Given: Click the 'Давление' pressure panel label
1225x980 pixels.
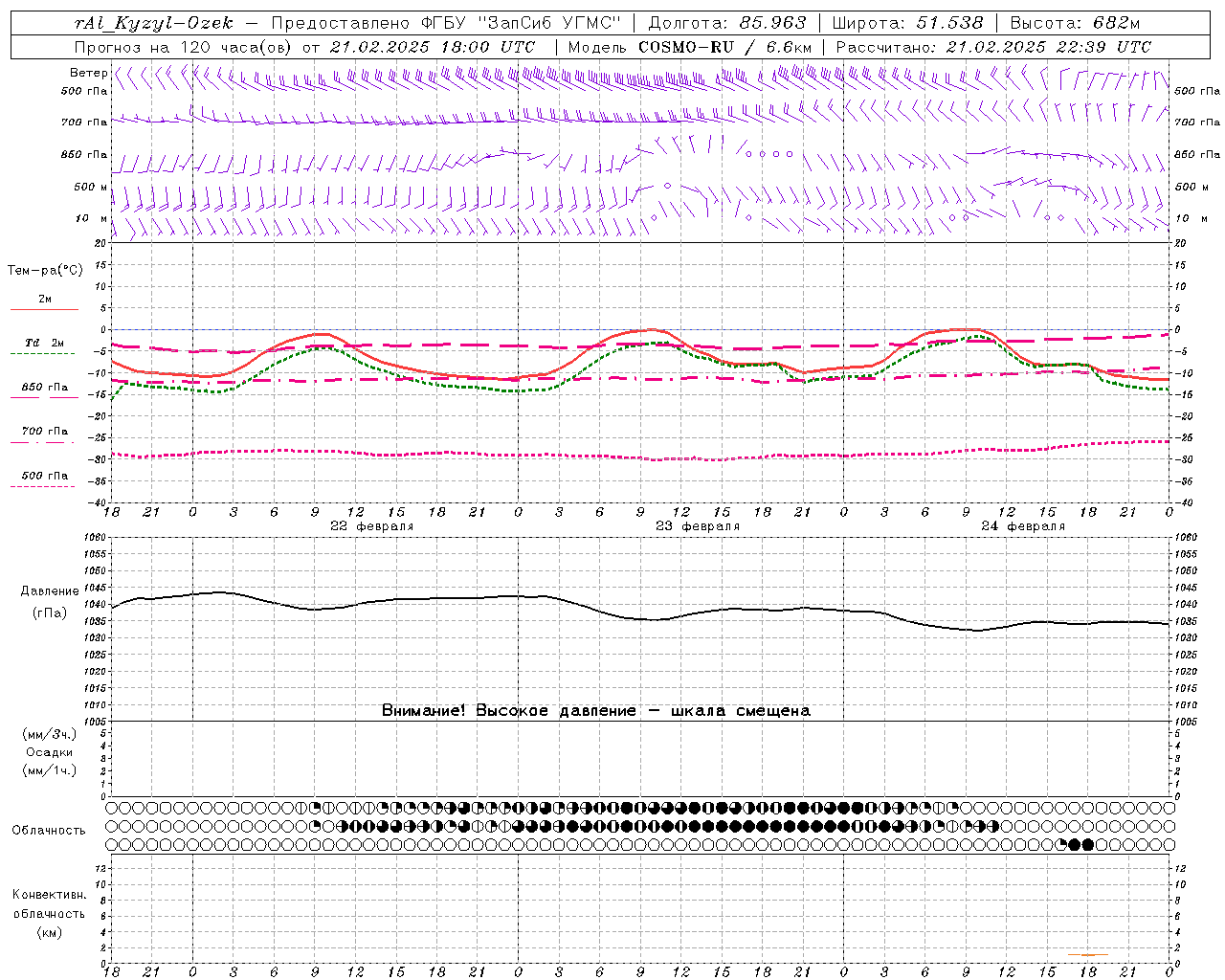Looking at the screenshot, I should [50, 591].
